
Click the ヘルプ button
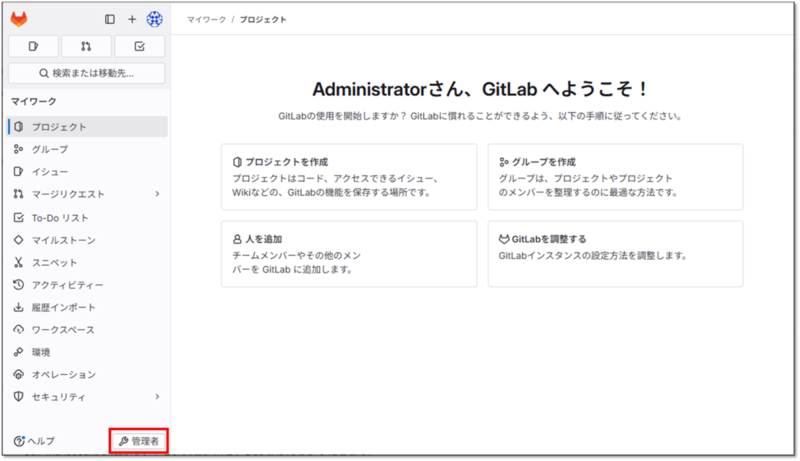coord(34,441)
